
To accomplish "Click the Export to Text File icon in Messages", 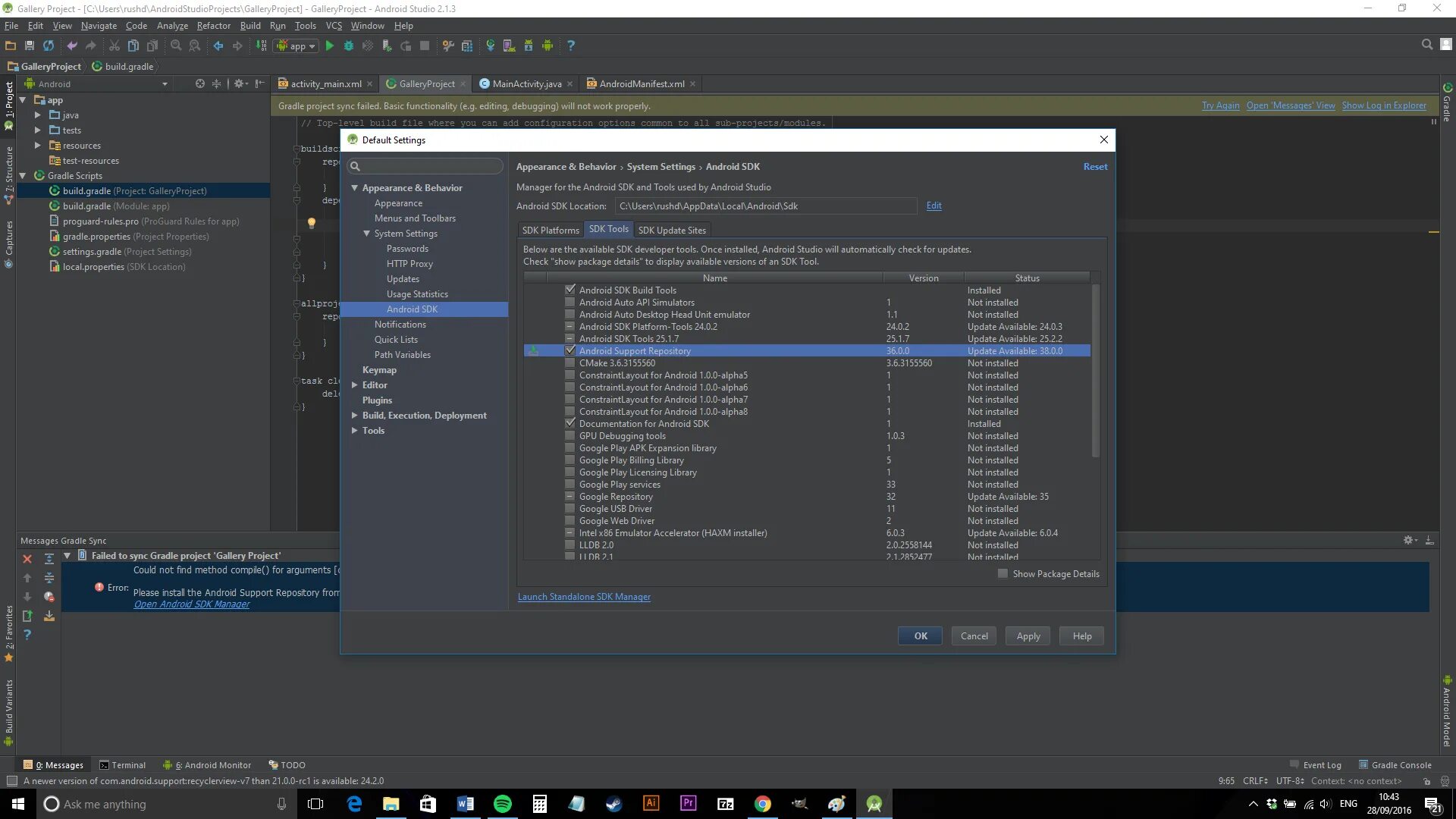I will [x=27, y=616].
